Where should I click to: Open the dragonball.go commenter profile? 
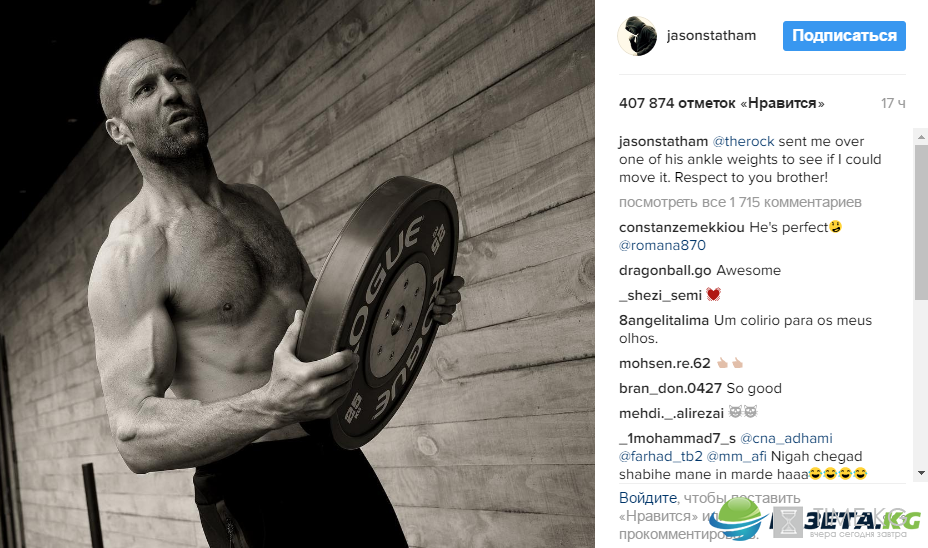[x=665, y=270]
